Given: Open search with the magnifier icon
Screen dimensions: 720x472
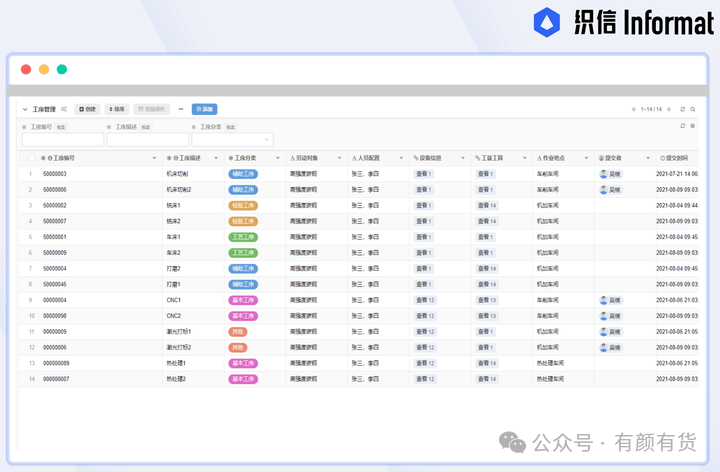Looking at the screenshot, I should tap(694, 109).
